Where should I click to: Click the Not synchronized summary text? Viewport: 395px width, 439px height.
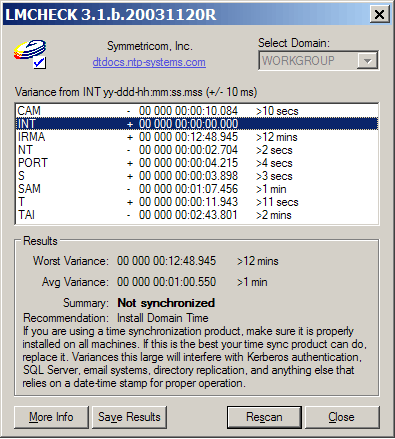166,303
